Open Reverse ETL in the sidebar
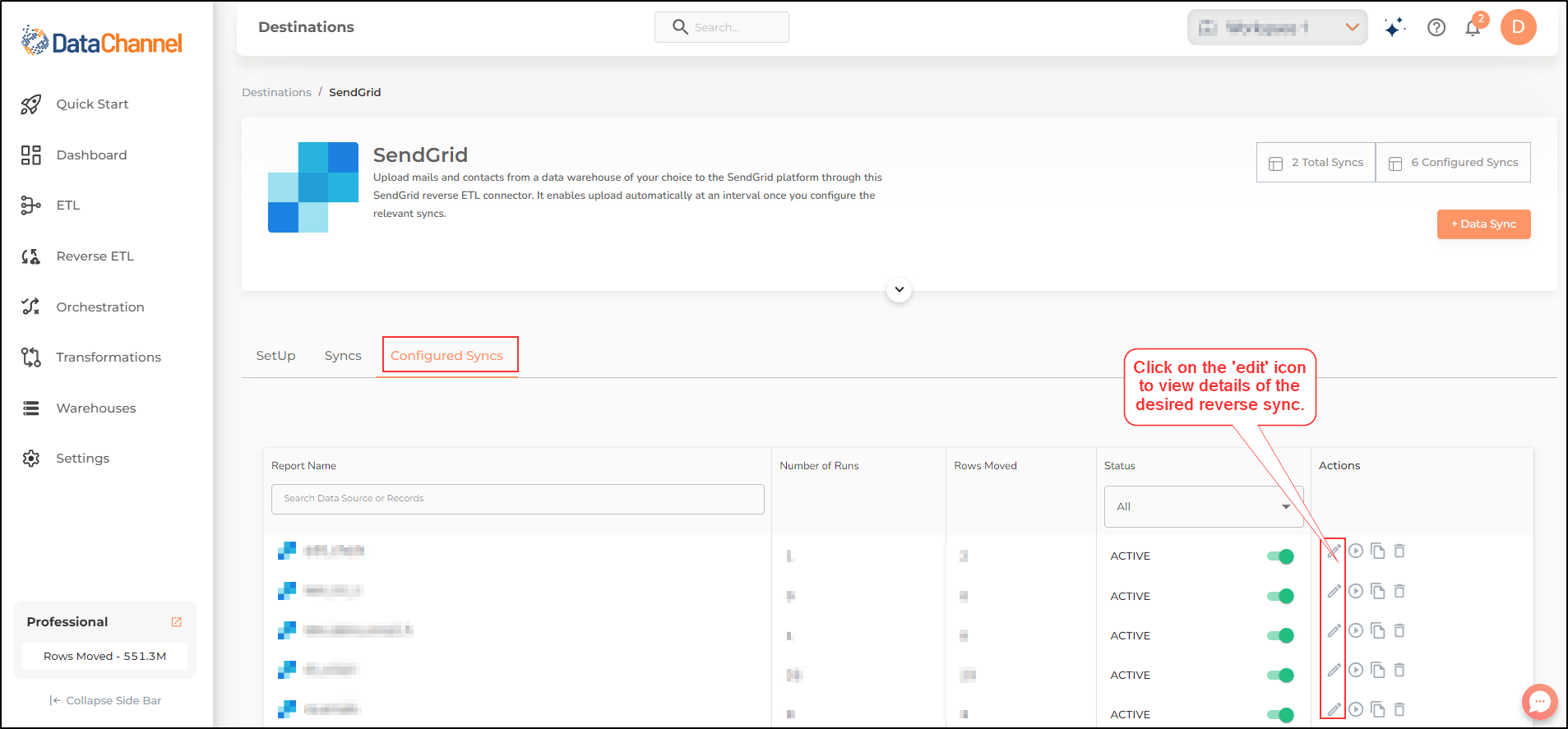 (95, 256)
